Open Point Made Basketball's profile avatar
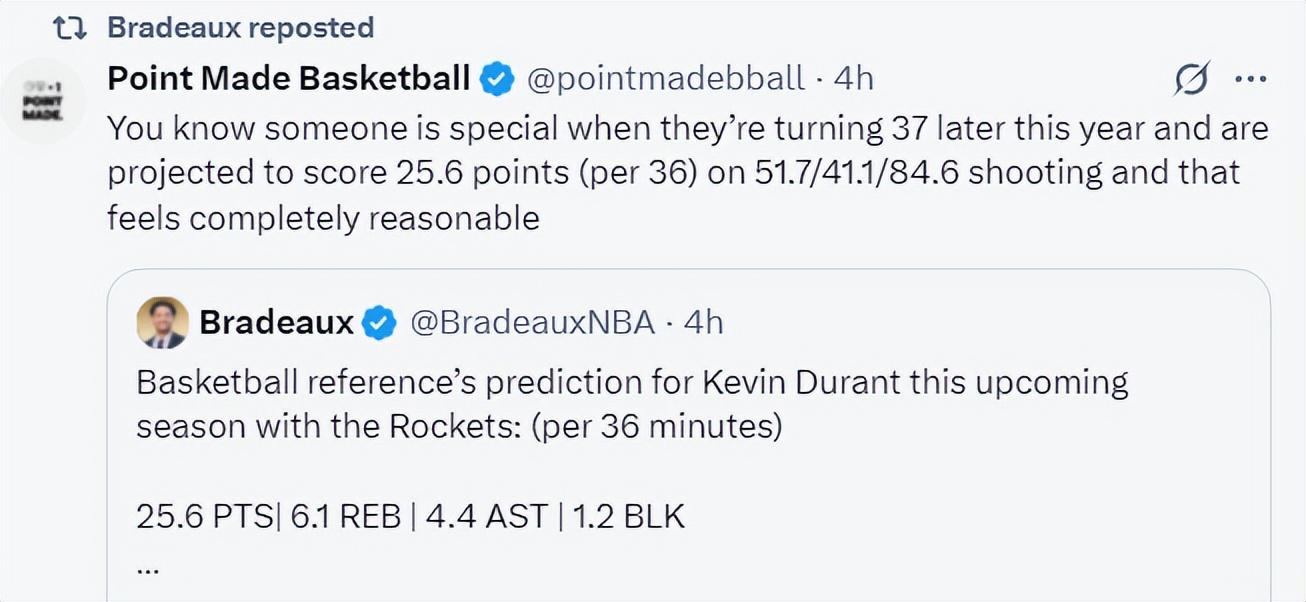 (x=42, y=102)
